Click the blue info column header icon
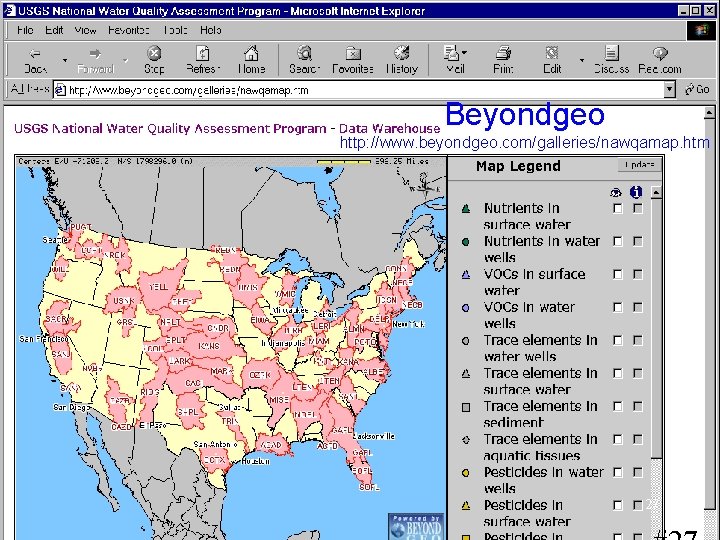The width and height of the screenshot is (720, 540). (x=636, y=192)
